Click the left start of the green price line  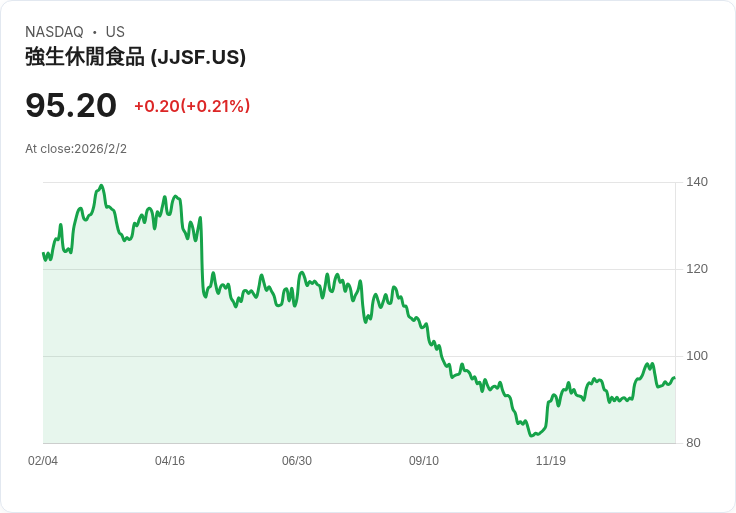[x=44, y=253]
